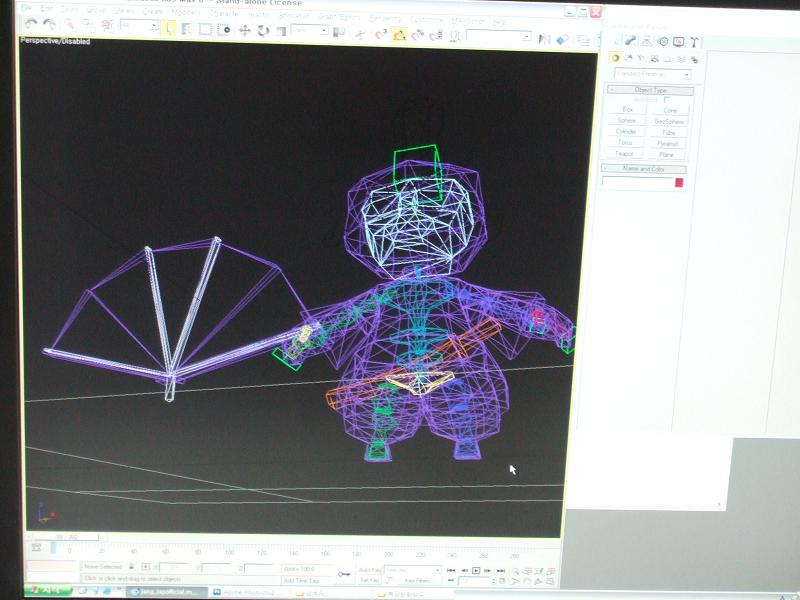The image size is (800, 600).
Task: Open named selection sets dropdown
Action: 498,36
